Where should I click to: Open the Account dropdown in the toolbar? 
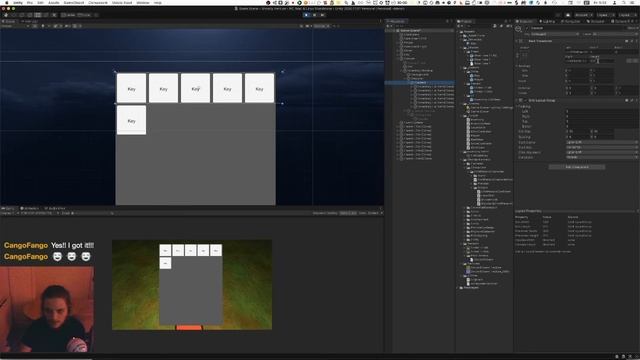coord(584,15)
